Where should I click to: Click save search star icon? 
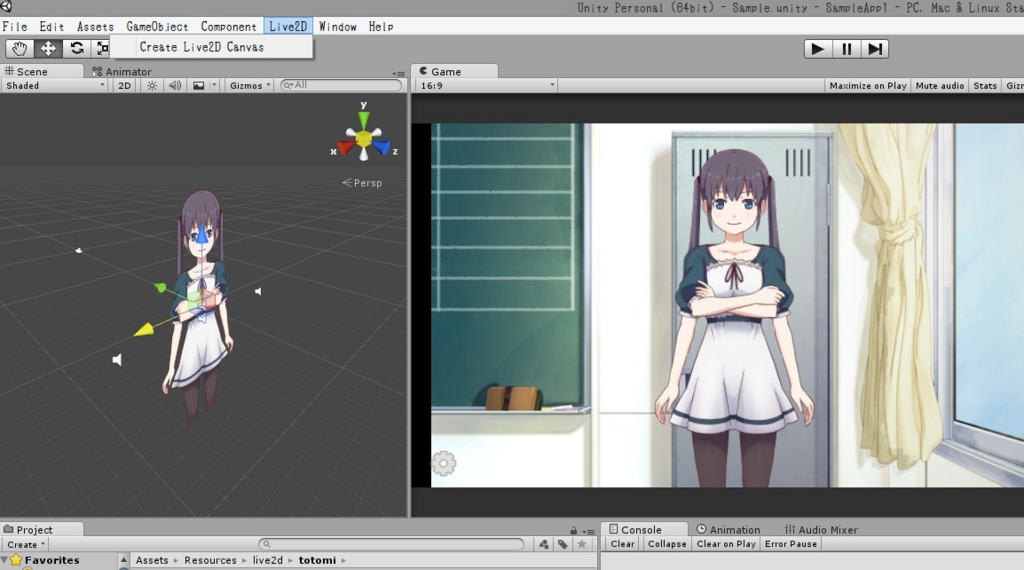click(581, 545)
